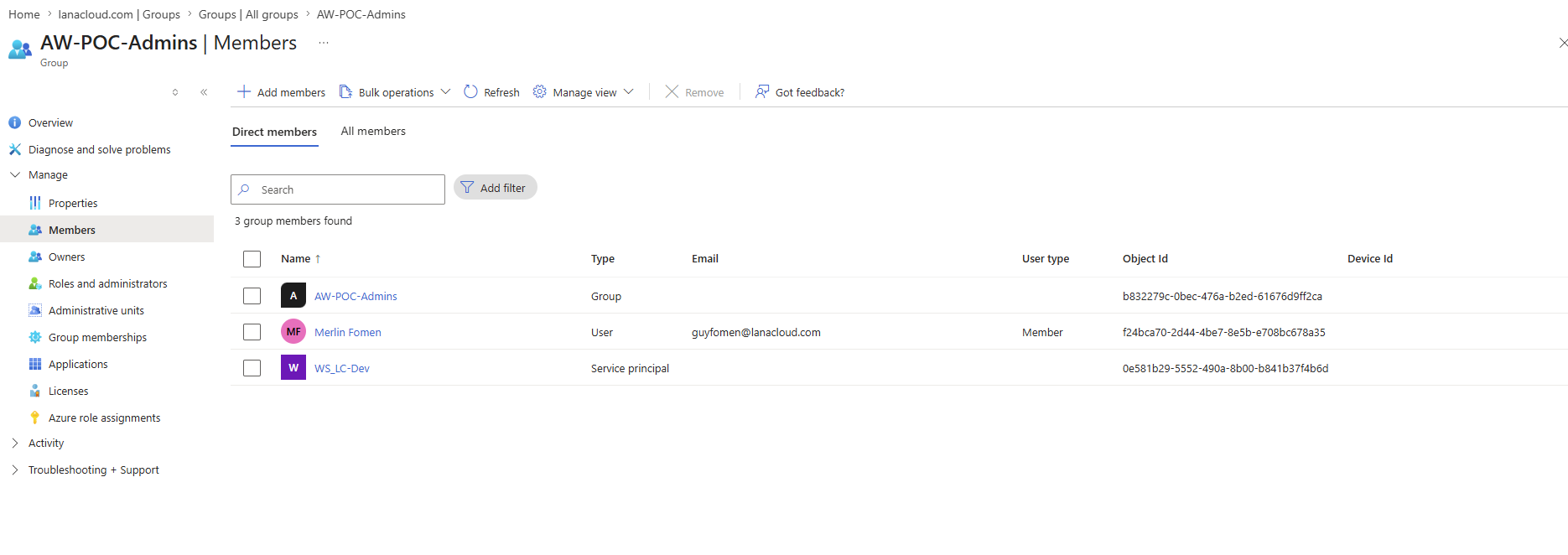Click the sidebar up-down sort toggle
This screenshot has height=555, width=1568.
click(175, 92)
